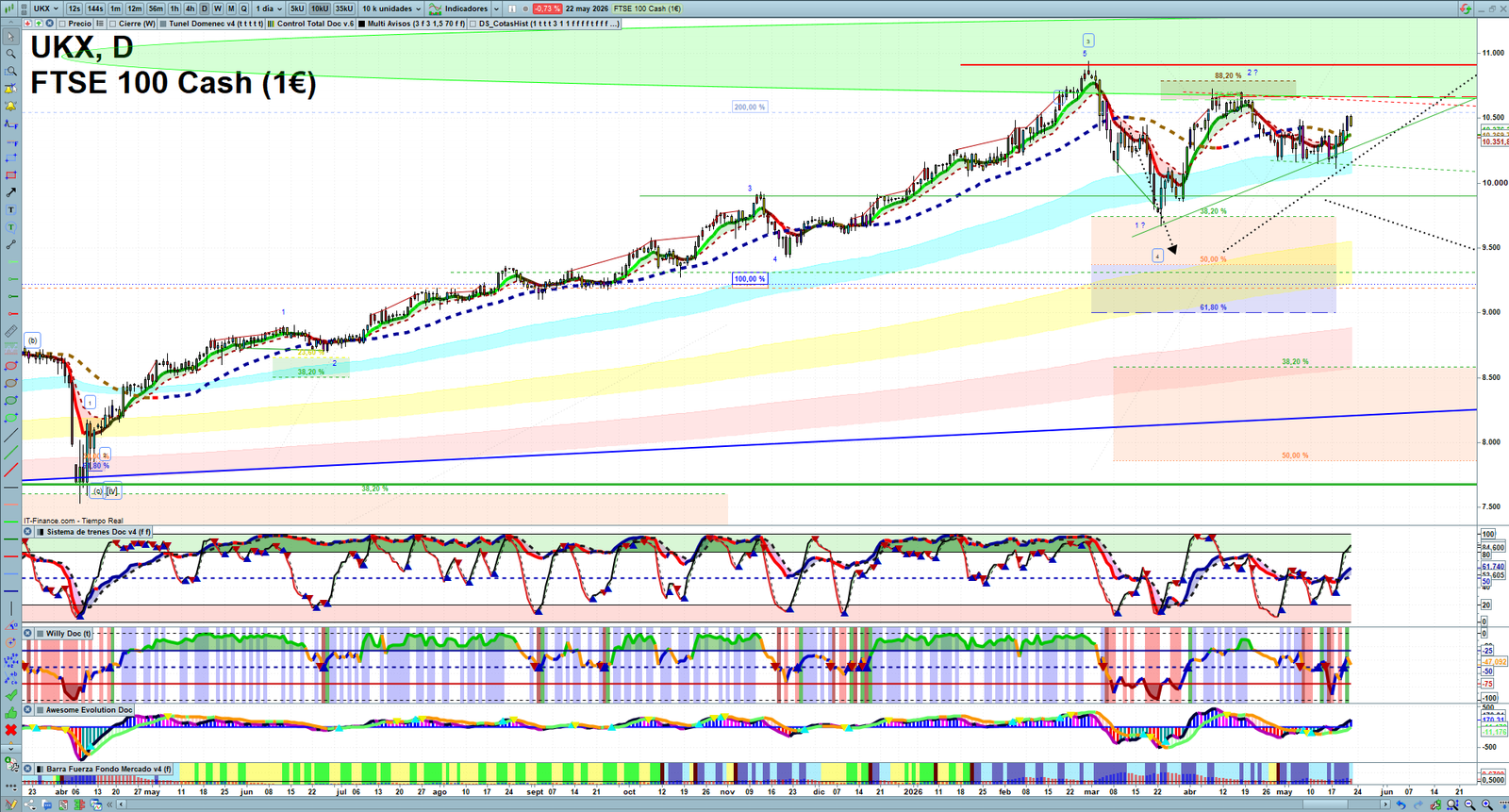This screenshot has height=812, width=1509.
Task: Switch to the 4h timeframe
Action: [x=190, y=8]
